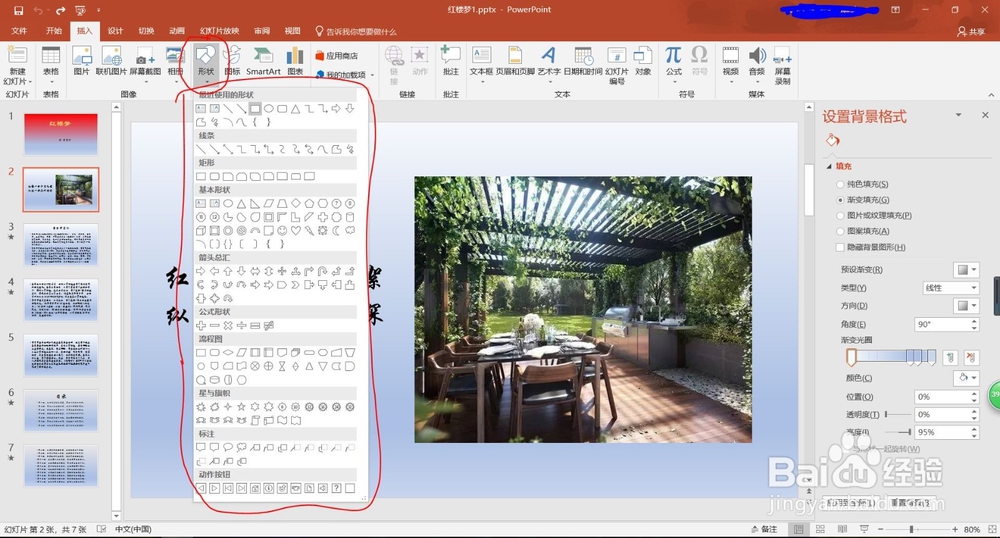Open 颜色 color dropdown
This screenshot has width=1000, height=538.
click(x=966, y=378)
